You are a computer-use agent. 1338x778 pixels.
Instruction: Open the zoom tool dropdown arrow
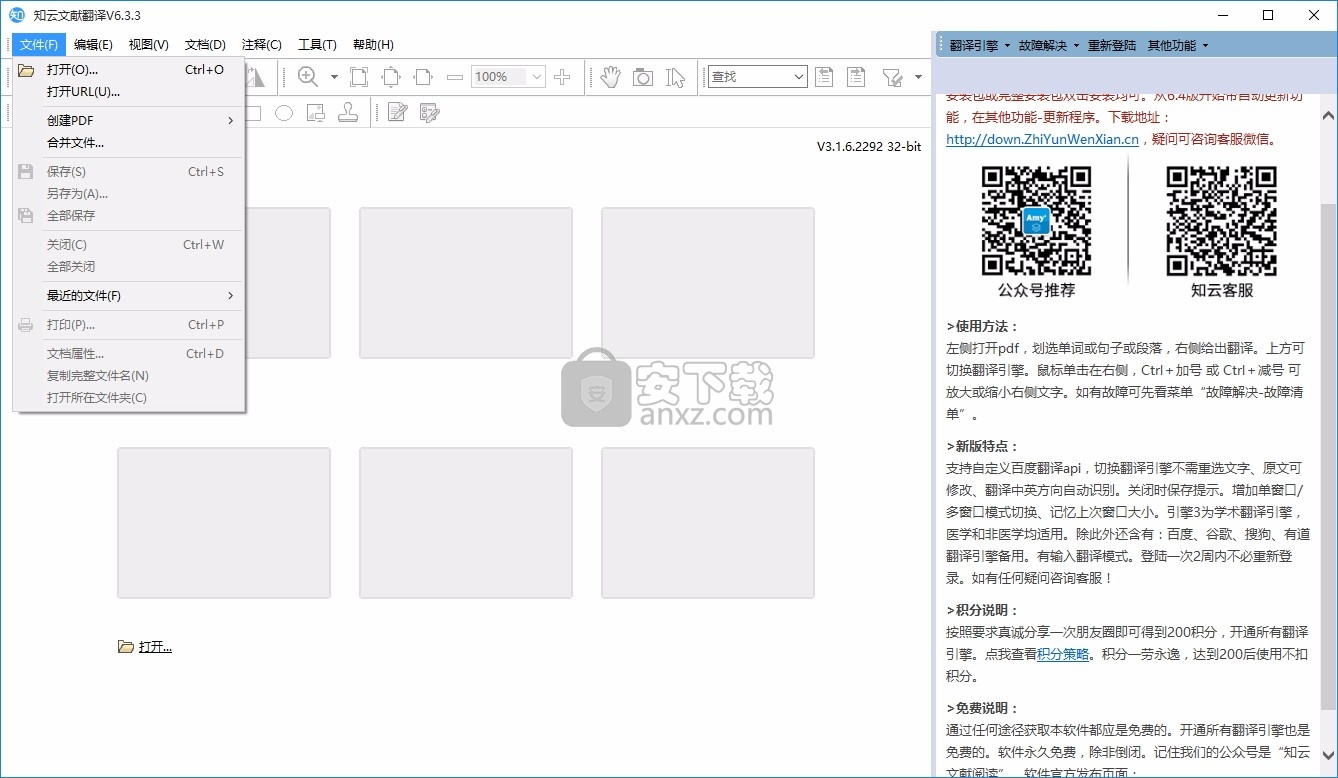coord(334,77)
